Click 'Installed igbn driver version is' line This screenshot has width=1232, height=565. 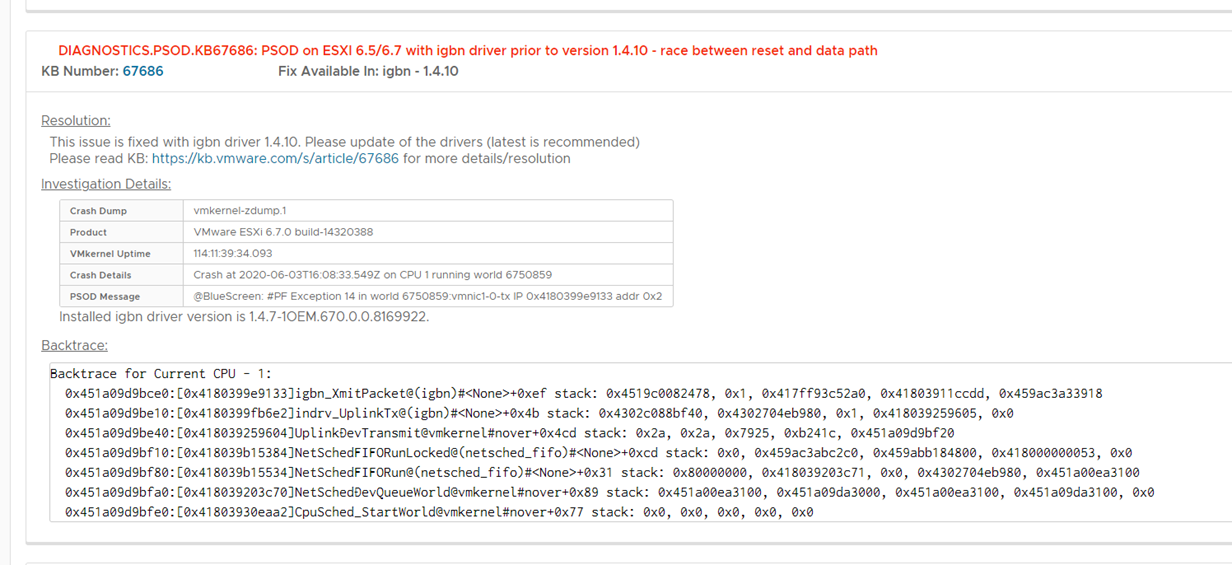244,317
